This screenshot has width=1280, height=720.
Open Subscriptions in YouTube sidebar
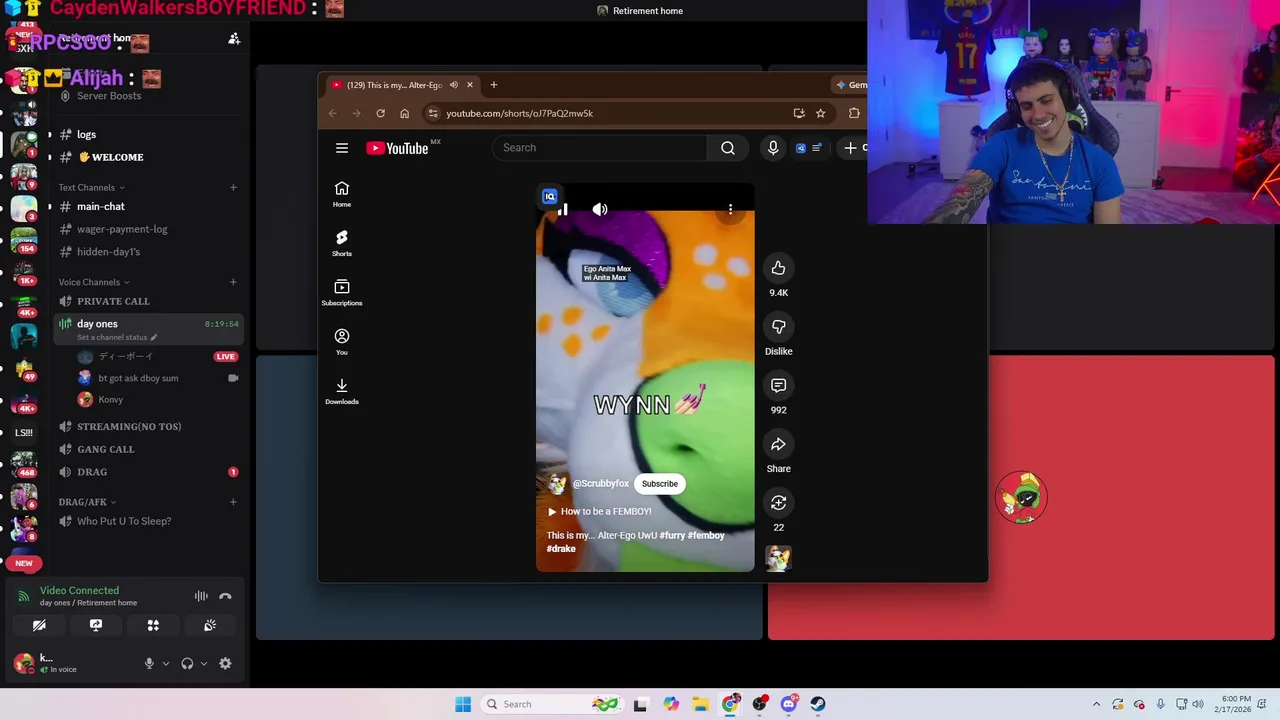(x=342, y=292)
